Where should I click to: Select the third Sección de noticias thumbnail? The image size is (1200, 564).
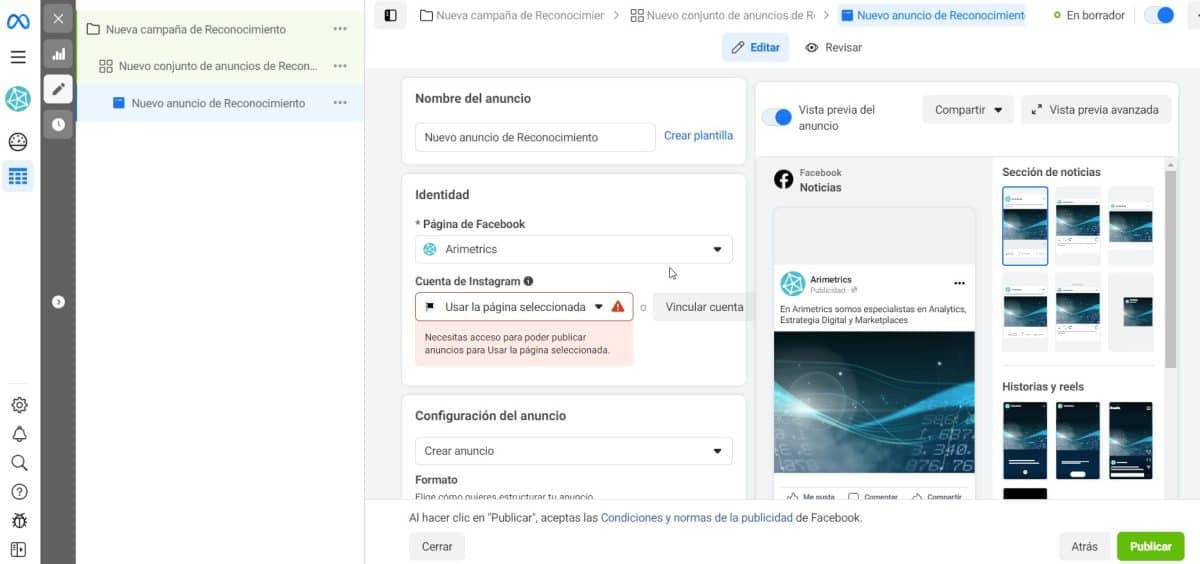tap(1131, 225)
